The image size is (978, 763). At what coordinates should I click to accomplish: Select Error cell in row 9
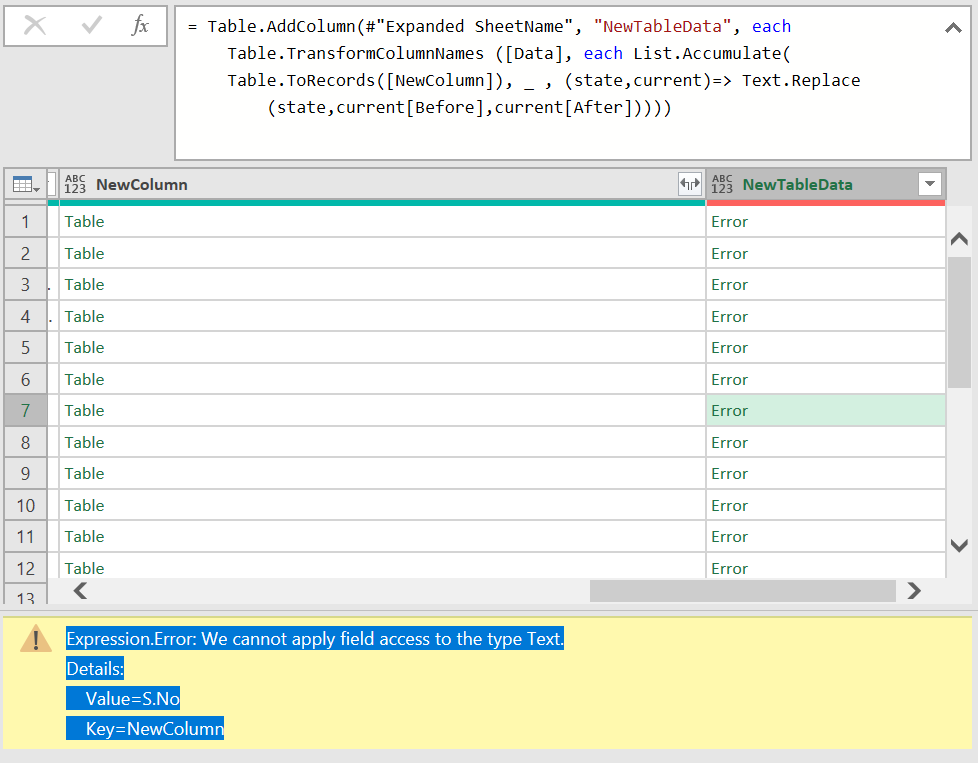(x=826, y=474)
